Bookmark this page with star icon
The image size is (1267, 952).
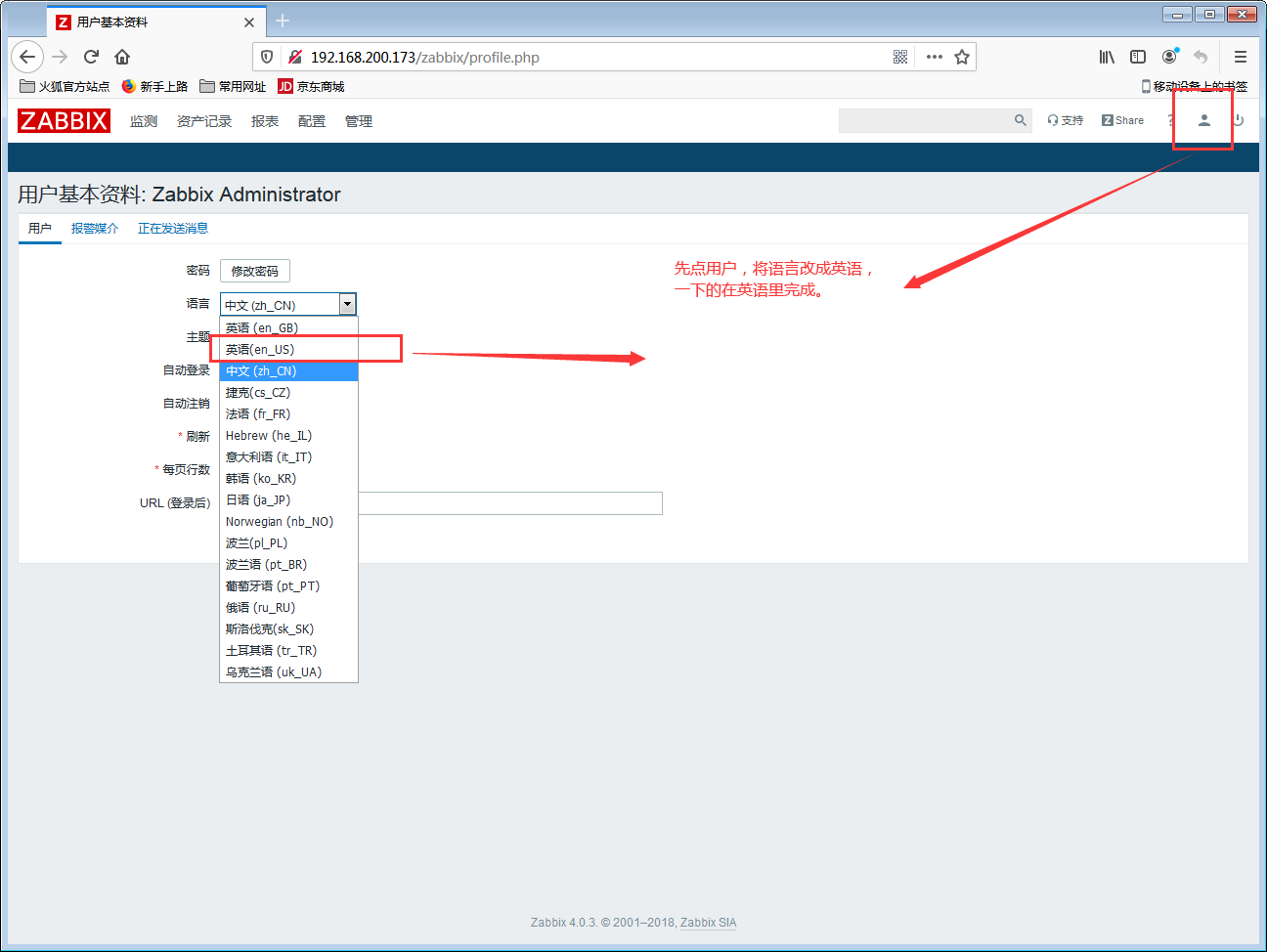(x=962, y=57)
